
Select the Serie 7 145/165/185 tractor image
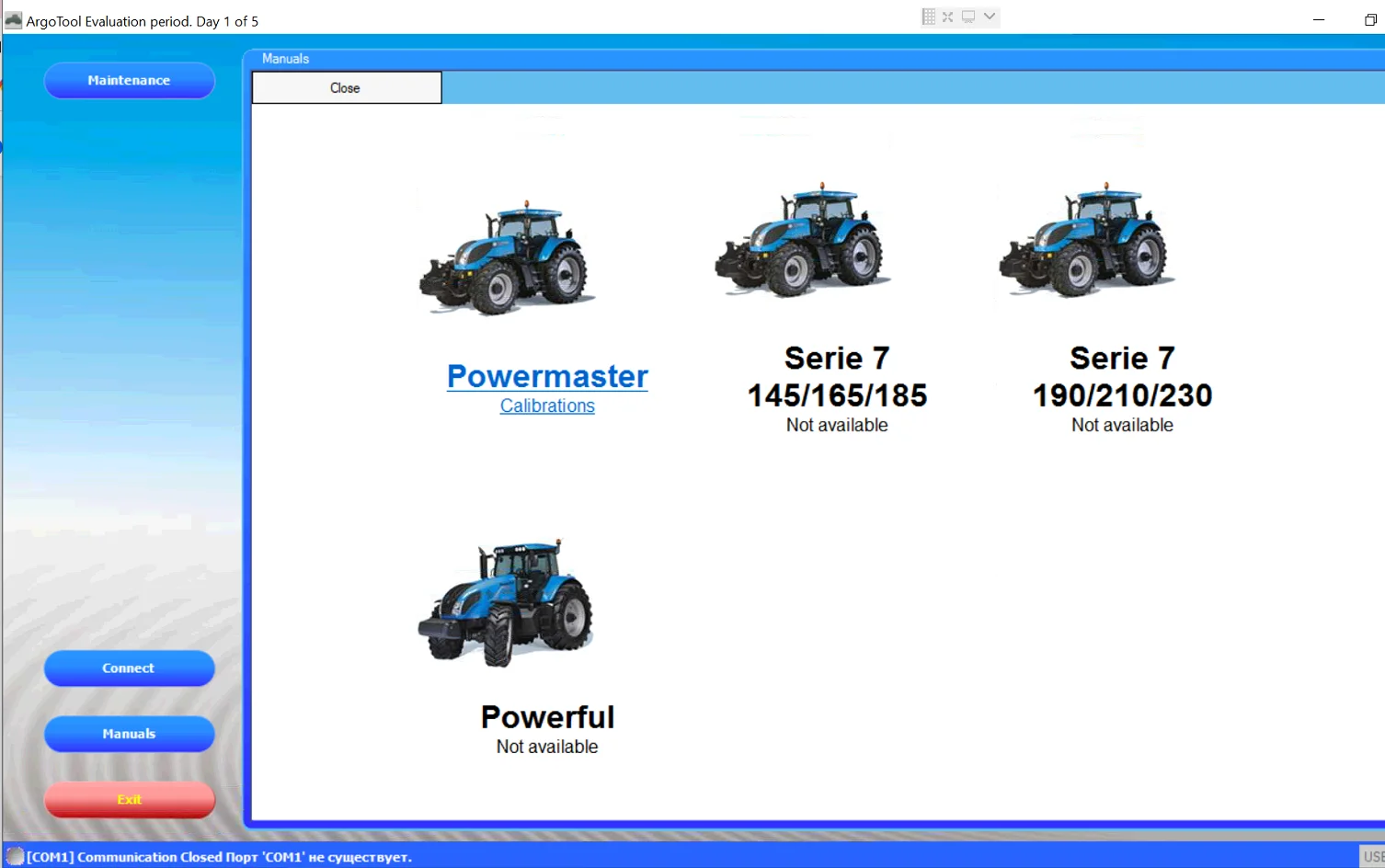click(803, 239)
